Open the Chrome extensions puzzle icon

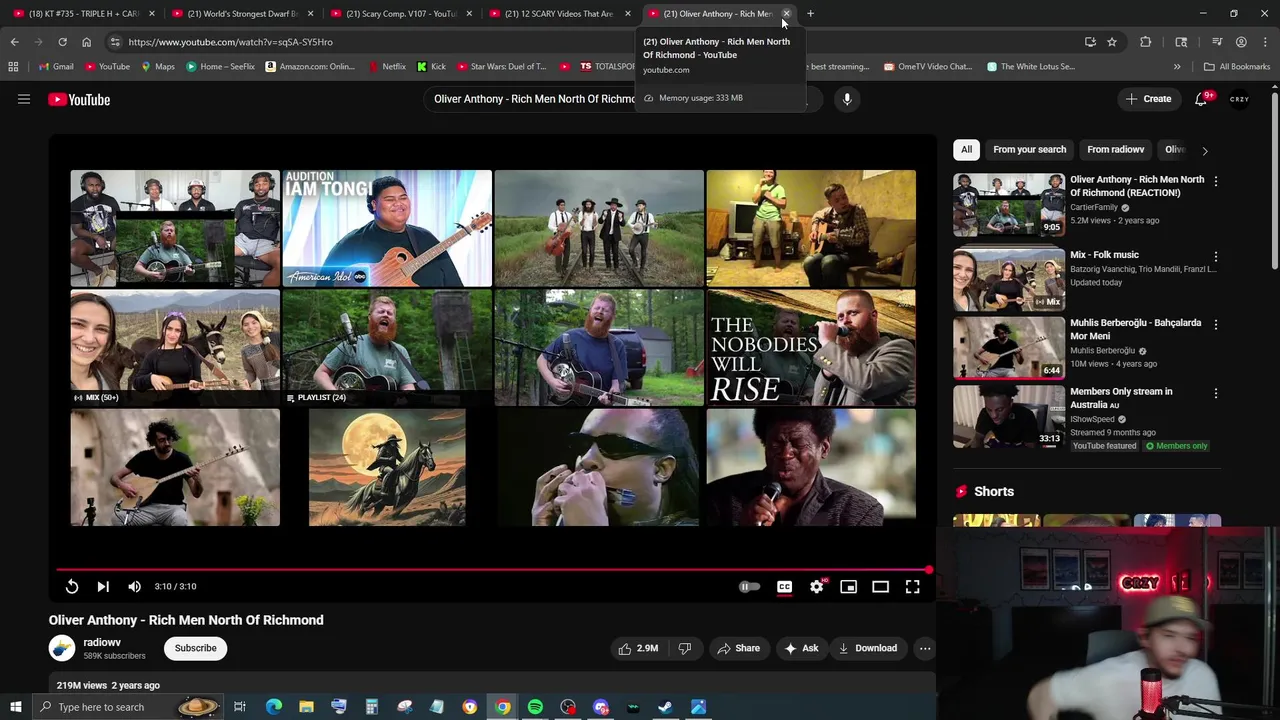point(1145,42)
